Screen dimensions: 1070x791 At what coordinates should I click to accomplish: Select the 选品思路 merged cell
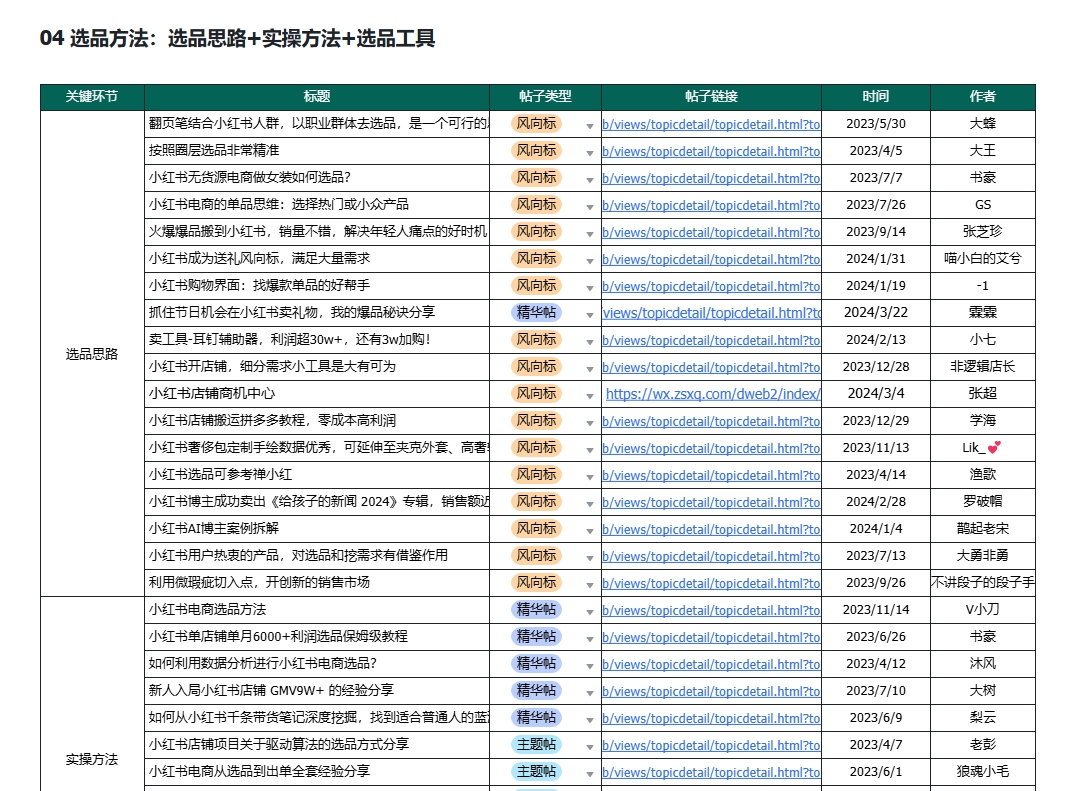[92, 354]
